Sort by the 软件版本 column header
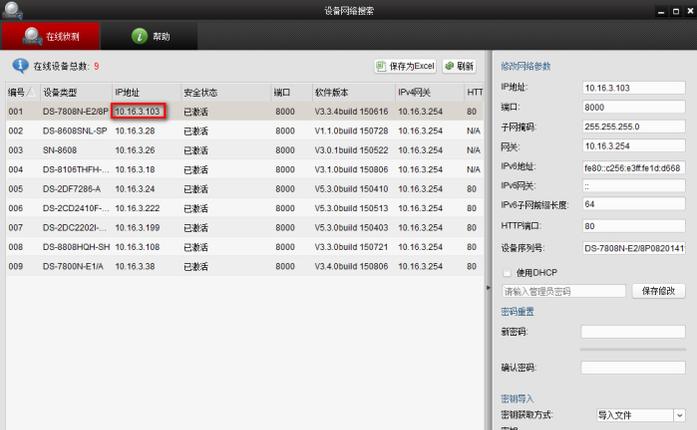Image resolution: width=697 pixels, height=430 pixels. click(x=353, y=92)
